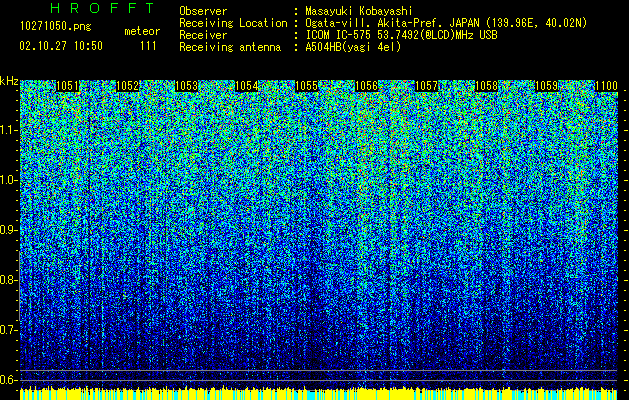Click time marker 1051
Image resolution: width=629 pixels, height=400 pixels.
[67, 86]
